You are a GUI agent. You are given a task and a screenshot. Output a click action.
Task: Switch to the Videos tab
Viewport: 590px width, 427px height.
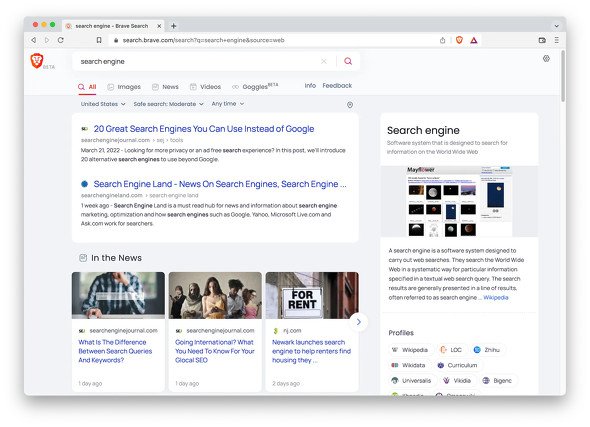(x=205, y=87)
